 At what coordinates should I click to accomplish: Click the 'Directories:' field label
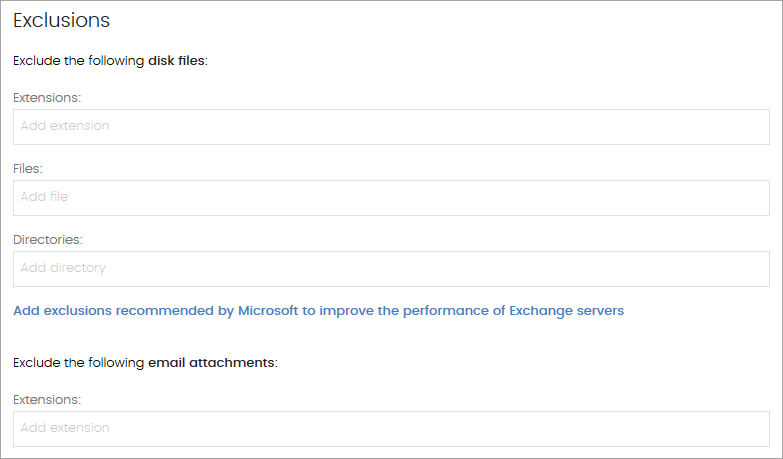pyautogui.click(x=48, y=240)
